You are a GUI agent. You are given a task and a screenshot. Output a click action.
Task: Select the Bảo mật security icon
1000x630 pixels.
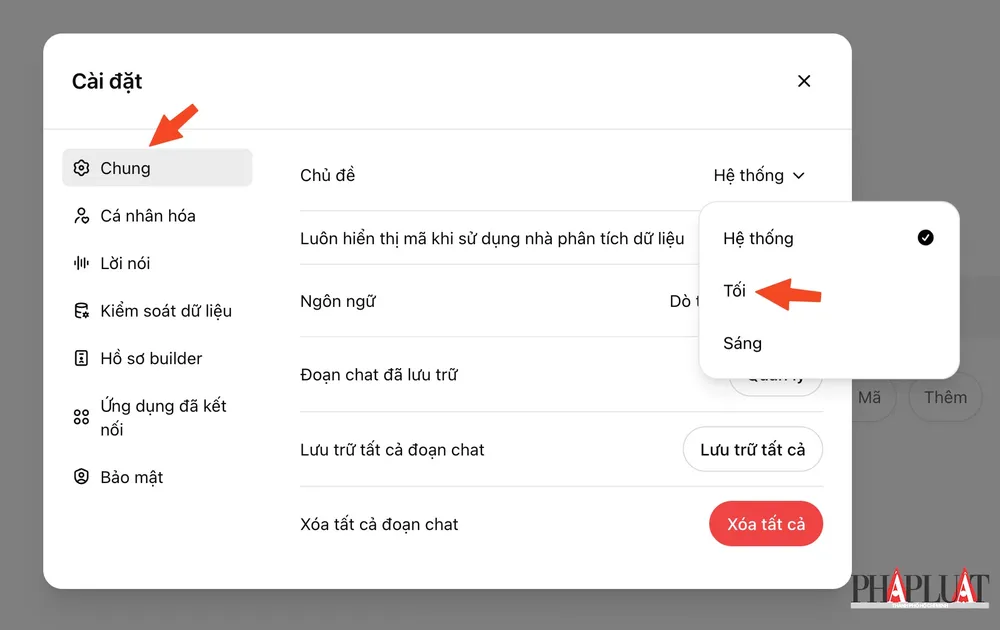click(x=81, y=477)
